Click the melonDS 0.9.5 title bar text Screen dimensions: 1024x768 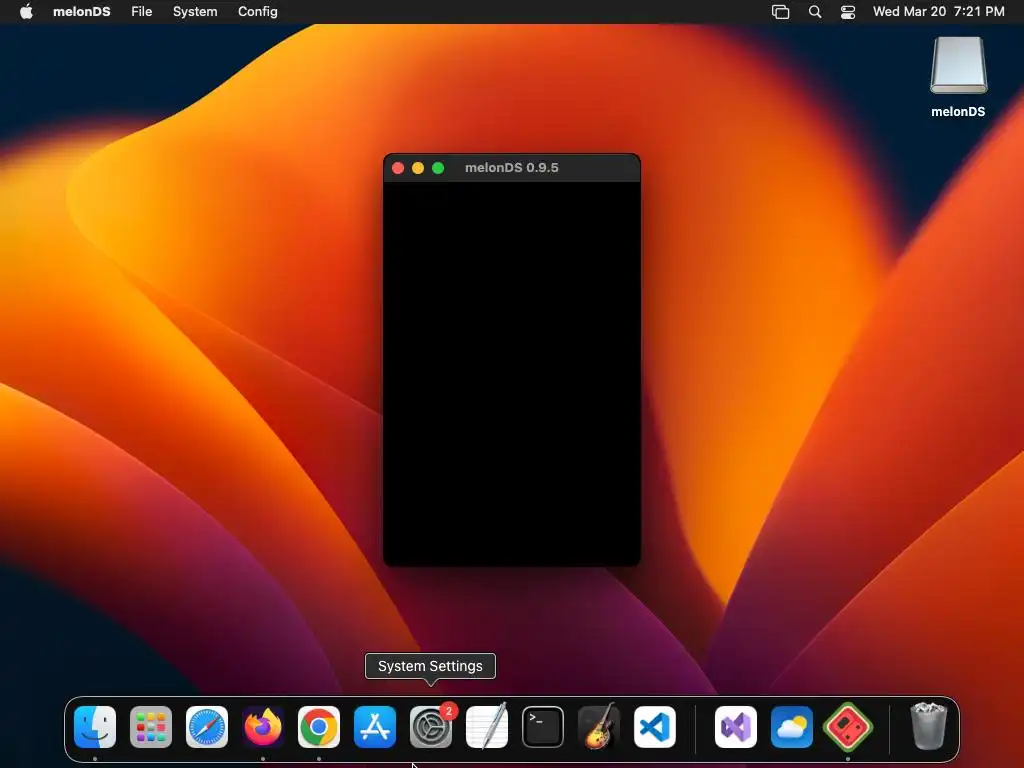pos(511,168)
